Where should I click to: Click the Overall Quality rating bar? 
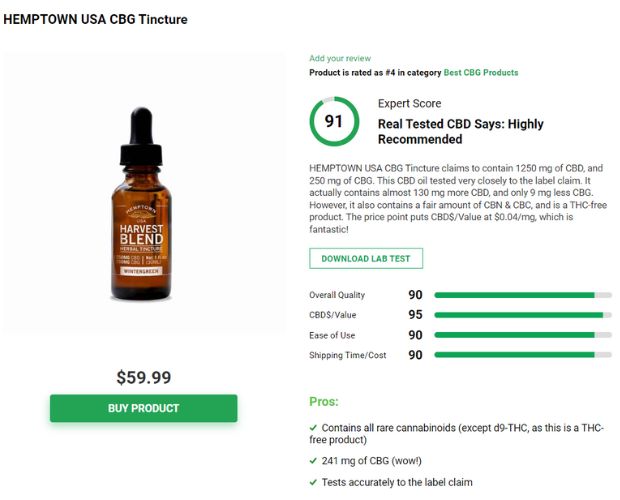(523, 295)
